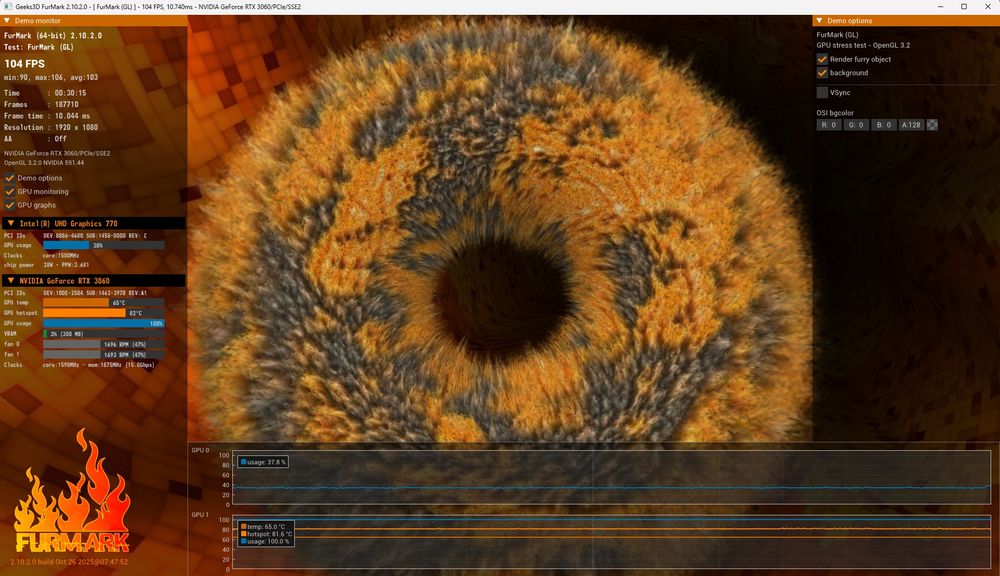Click the NVIDIA Clocks core:1598MHz line
1000x576 pixels.
(98, 365)
